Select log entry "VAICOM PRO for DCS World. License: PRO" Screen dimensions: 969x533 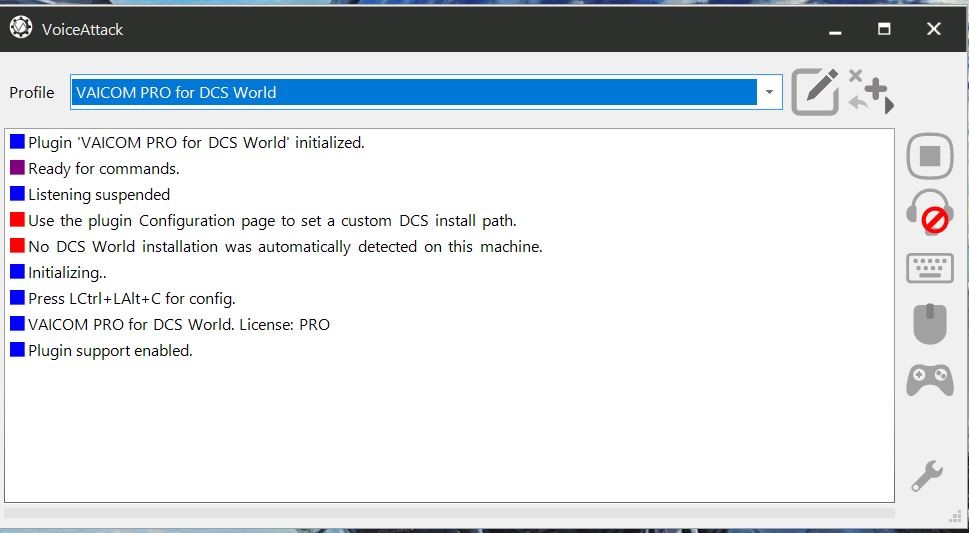179,325
